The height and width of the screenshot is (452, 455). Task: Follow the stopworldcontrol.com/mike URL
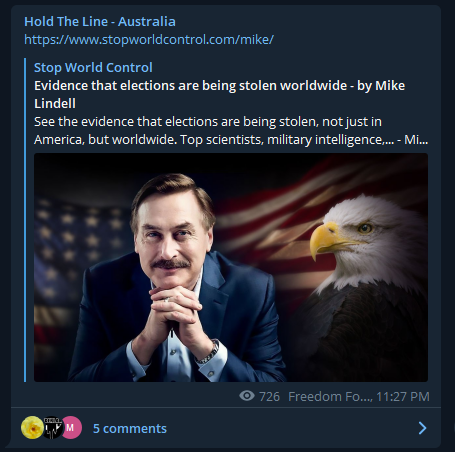click(x=149, y=39)
